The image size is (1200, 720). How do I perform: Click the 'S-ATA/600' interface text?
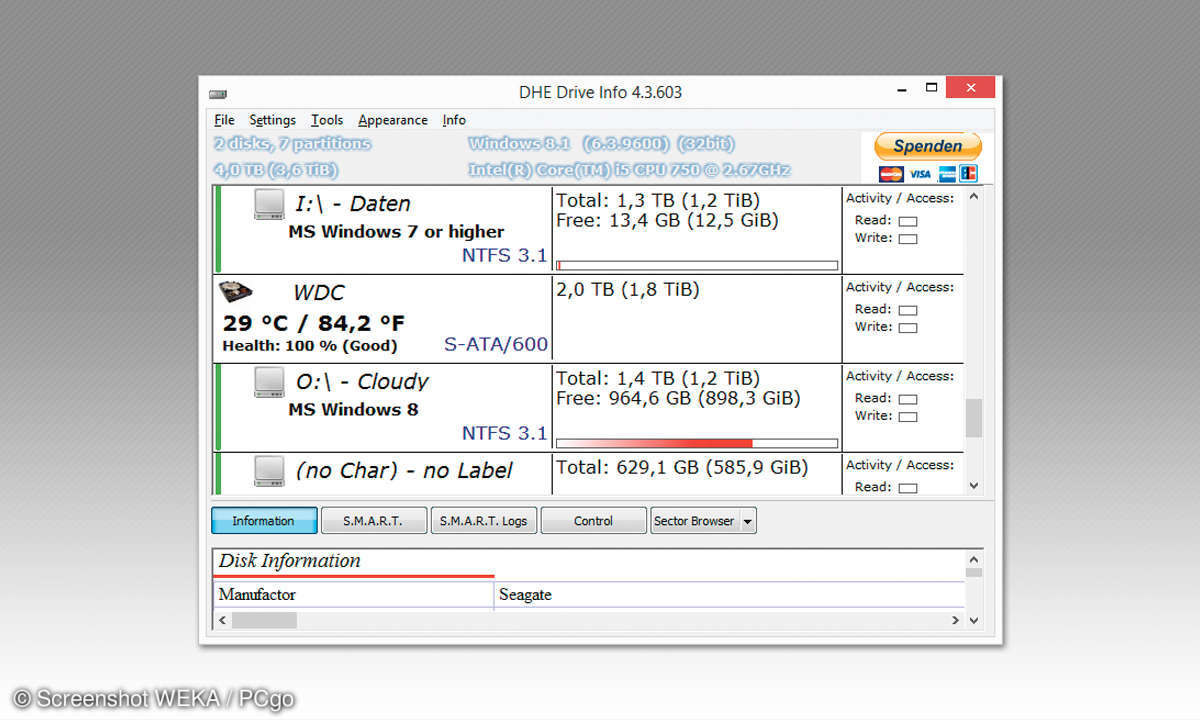tap(496, 345)
